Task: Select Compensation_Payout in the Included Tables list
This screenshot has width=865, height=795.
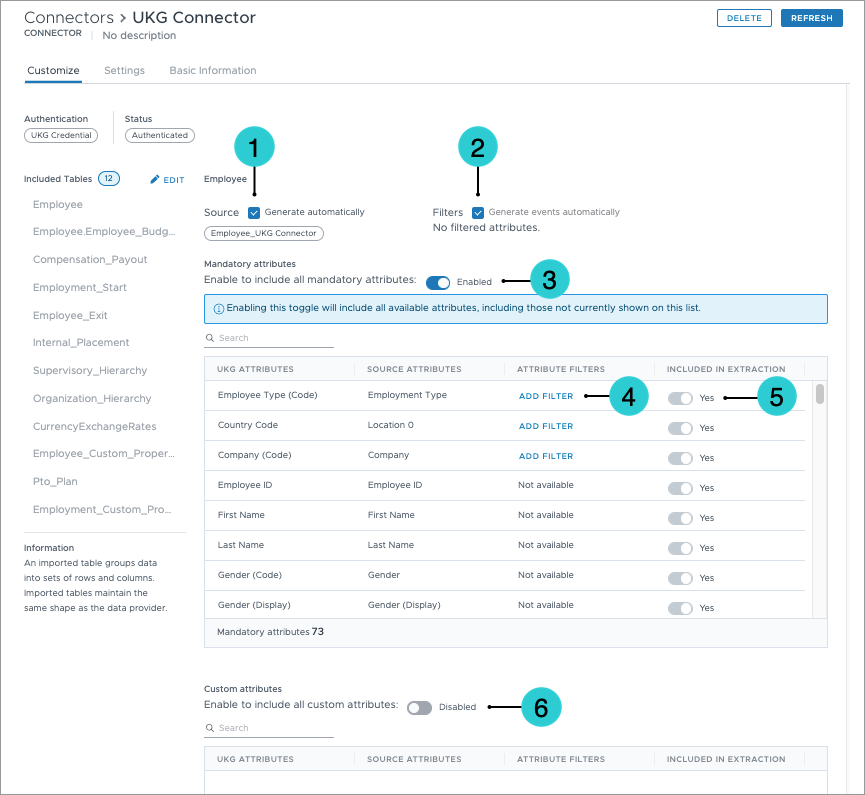Action: 90,259
